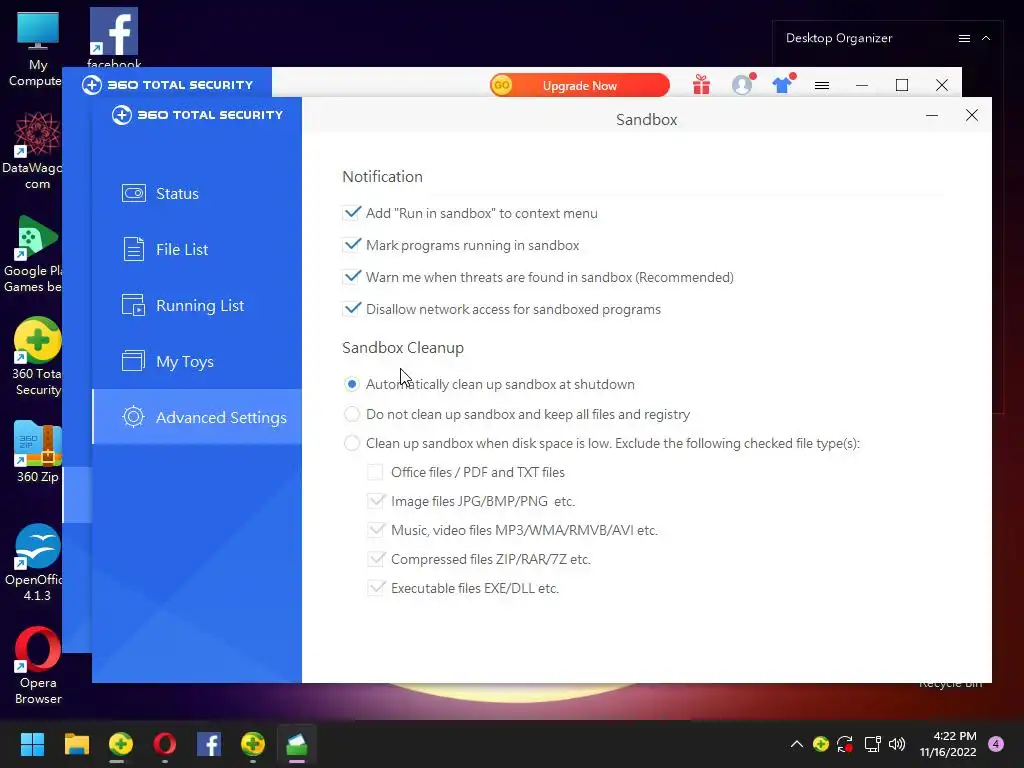Open the network icon in system tray
The height and width of the screenshot is (768, 1024).
pyautogui.click(x=872, y=744)
